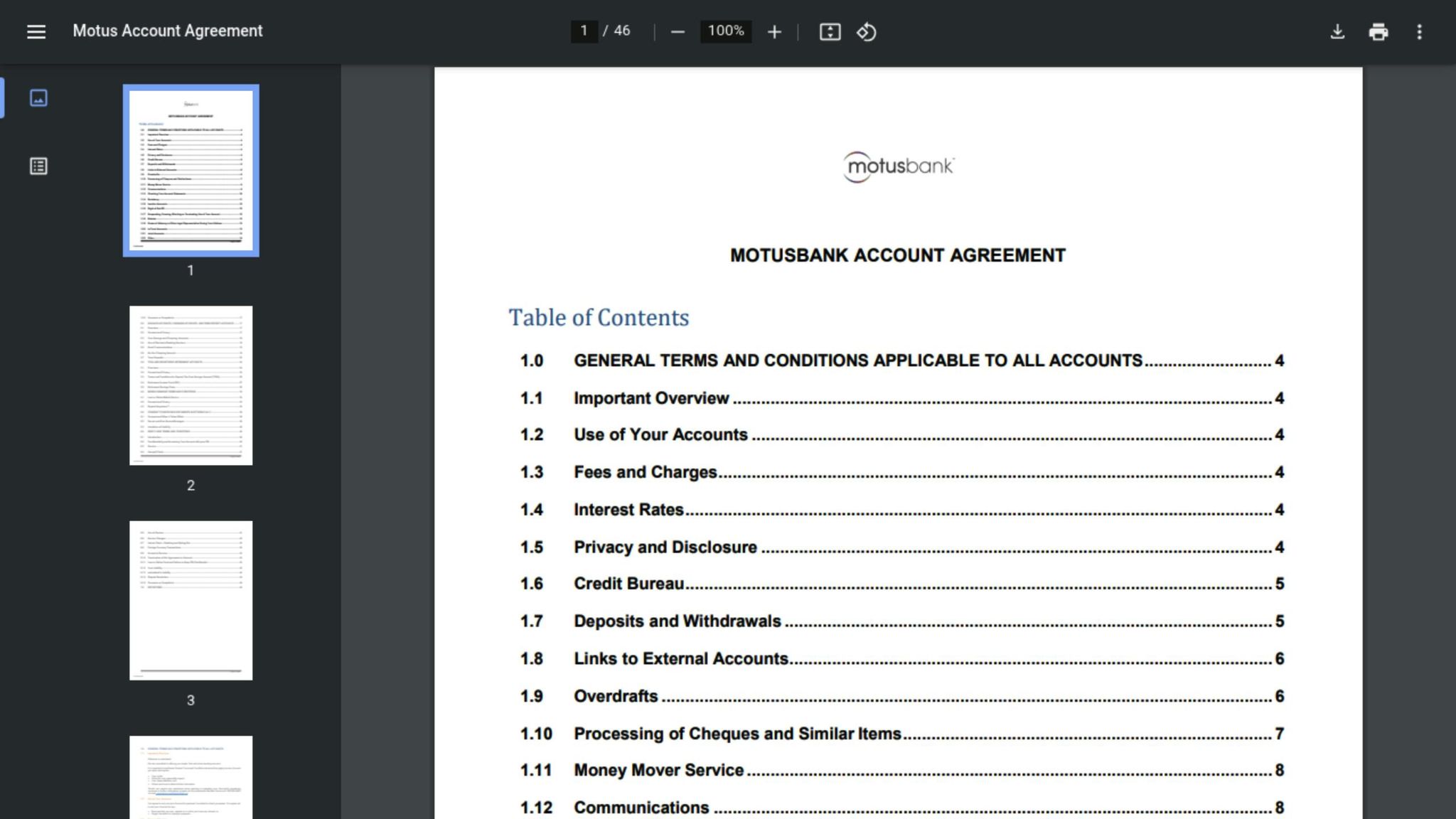Viewport: 1456px width, 819px height.
Task: Open the more actions menu
Action: click(x=1419, y=32)
